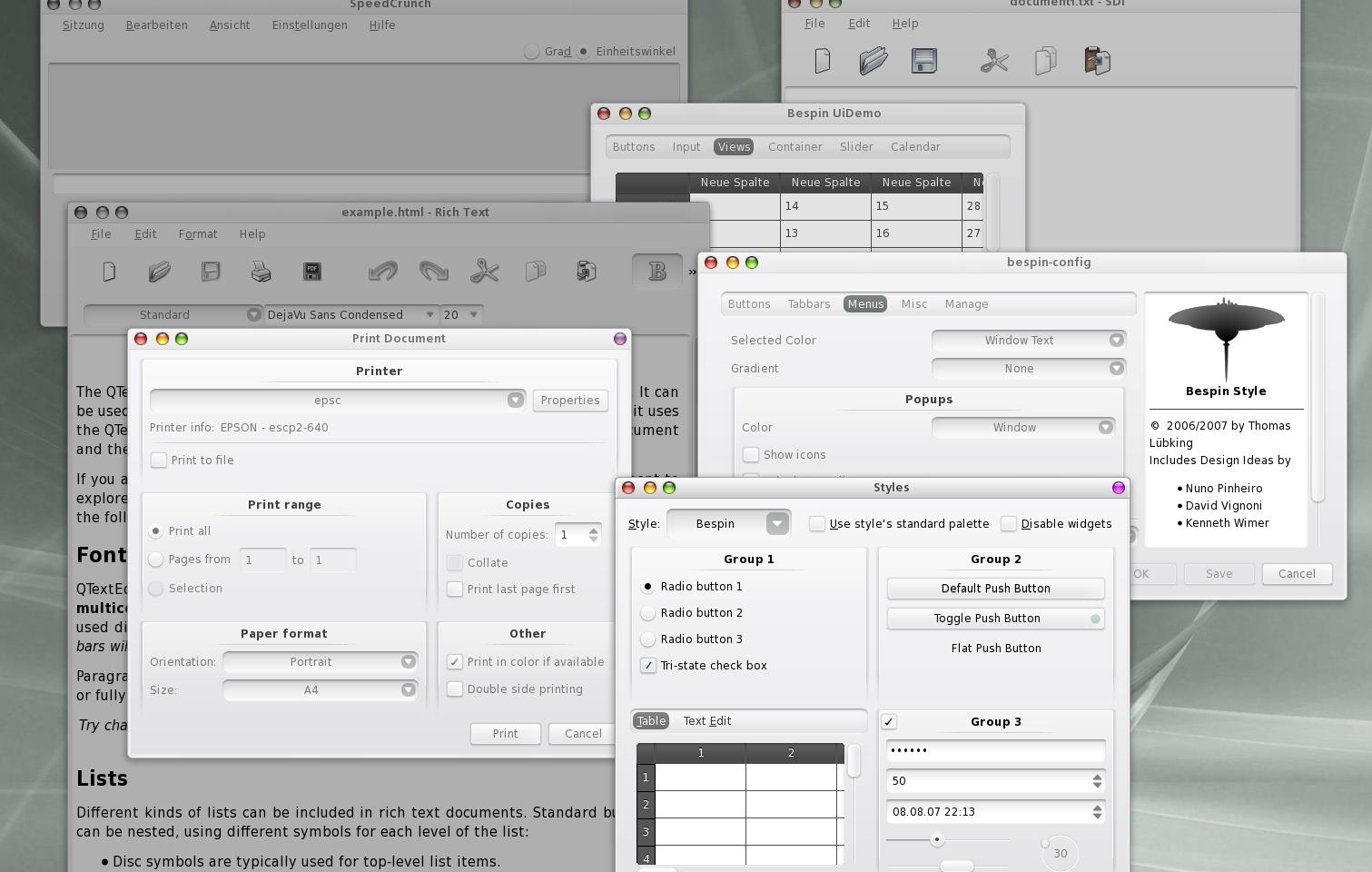Open the Selected Color Window Text dropdown
This screenshot has width=1372, height=872.
pyautogui.click(x=1029, y=340)
